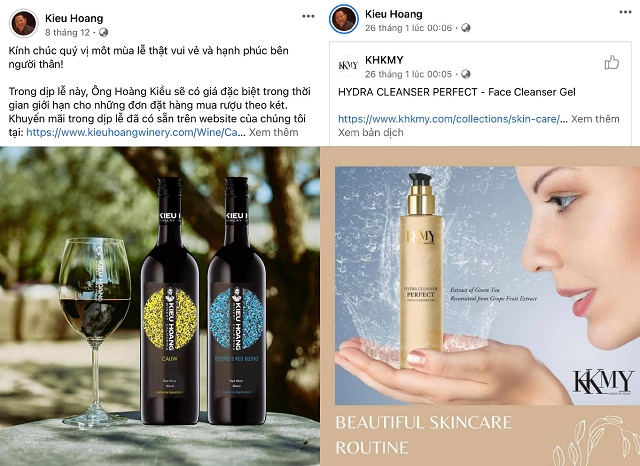Image resolution: width=640 pixels, height=466 pixels.
Task: Click the globe icon beside 26 tháng 1 lúc 00:06
Action: coord(466,28)
